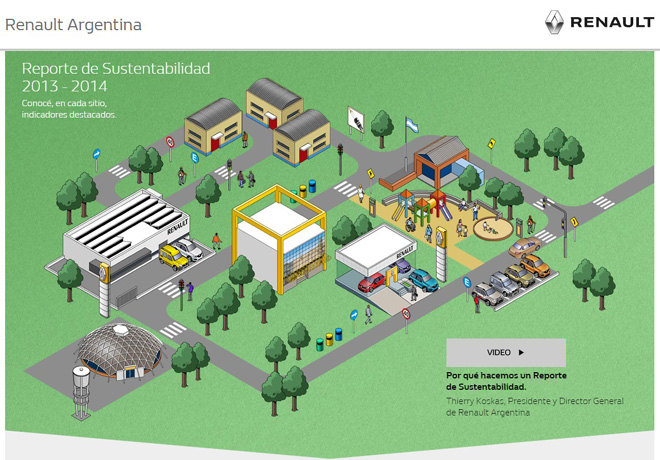Select the Renault factory building with striped roof
The width and height of the screenshot is (660, 460).
122,230
